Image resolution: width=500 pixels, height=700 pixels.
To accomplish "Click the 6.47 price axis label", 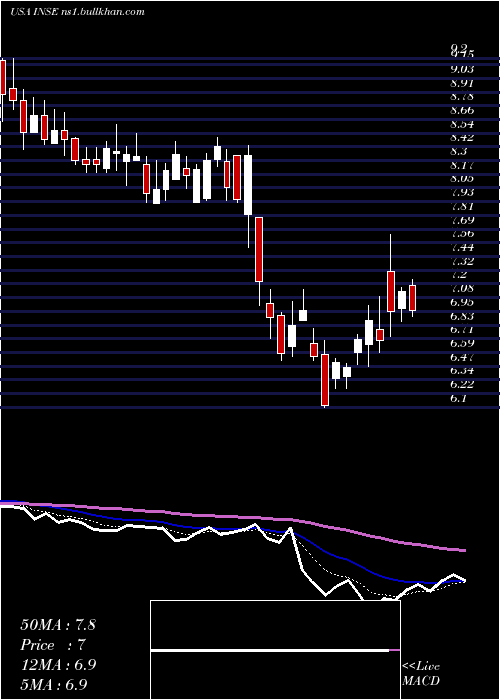I will (x=462, y=357).
